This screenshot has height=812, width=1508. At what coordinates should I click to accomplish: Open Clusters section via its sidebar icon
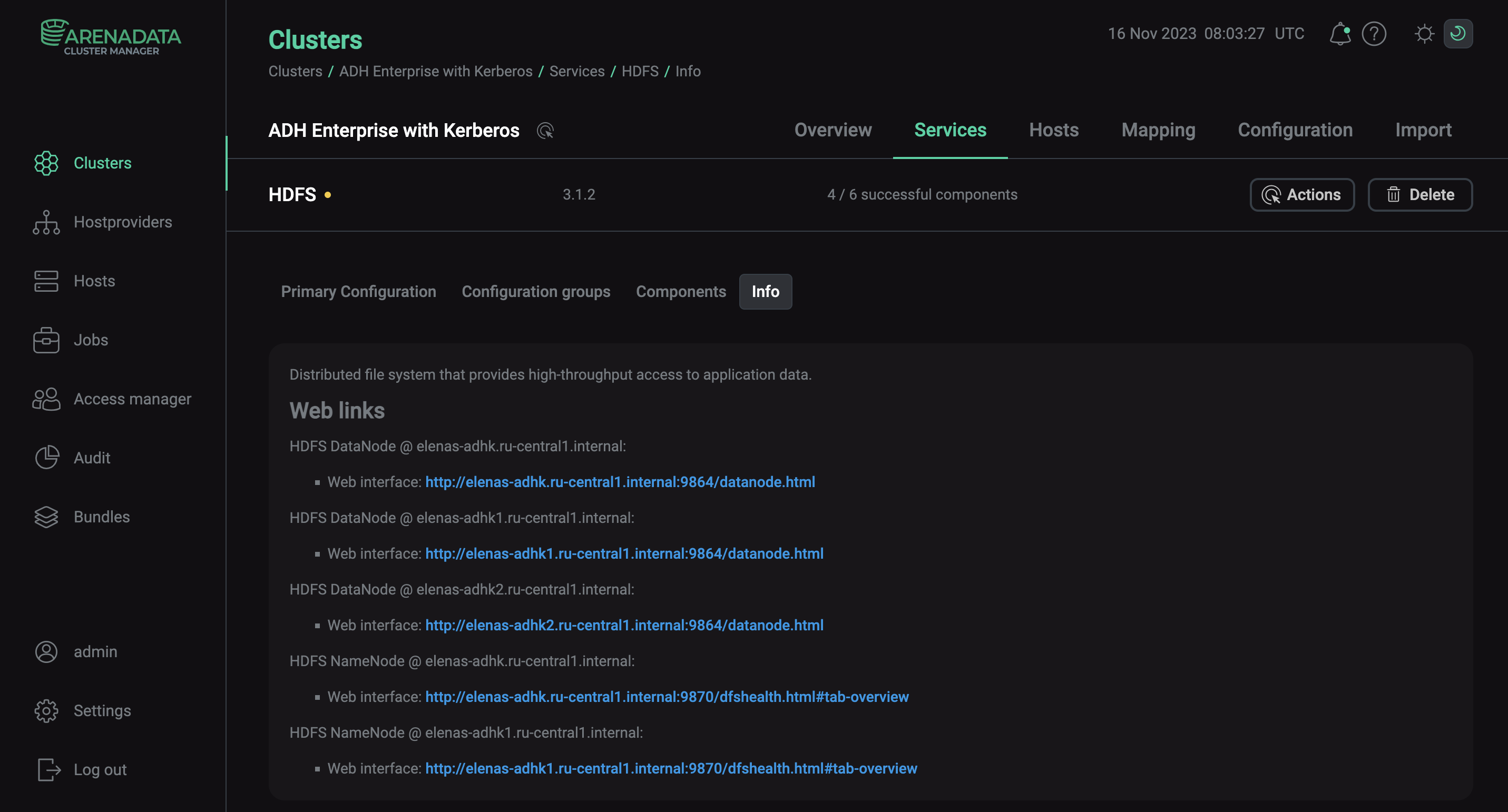(46, 163)
